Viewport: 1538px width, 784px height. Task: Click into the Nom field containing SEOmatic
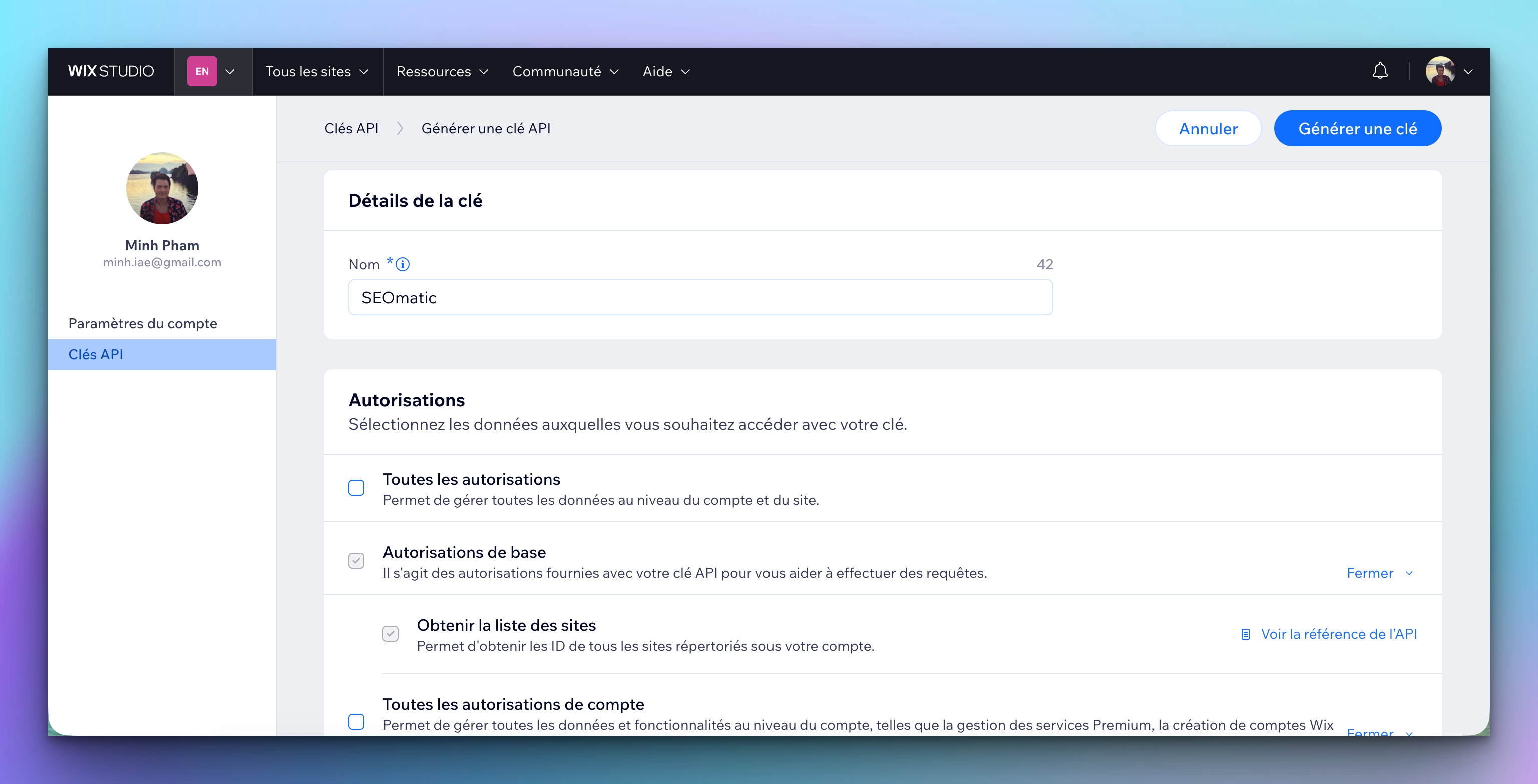[x=700, y=297]
